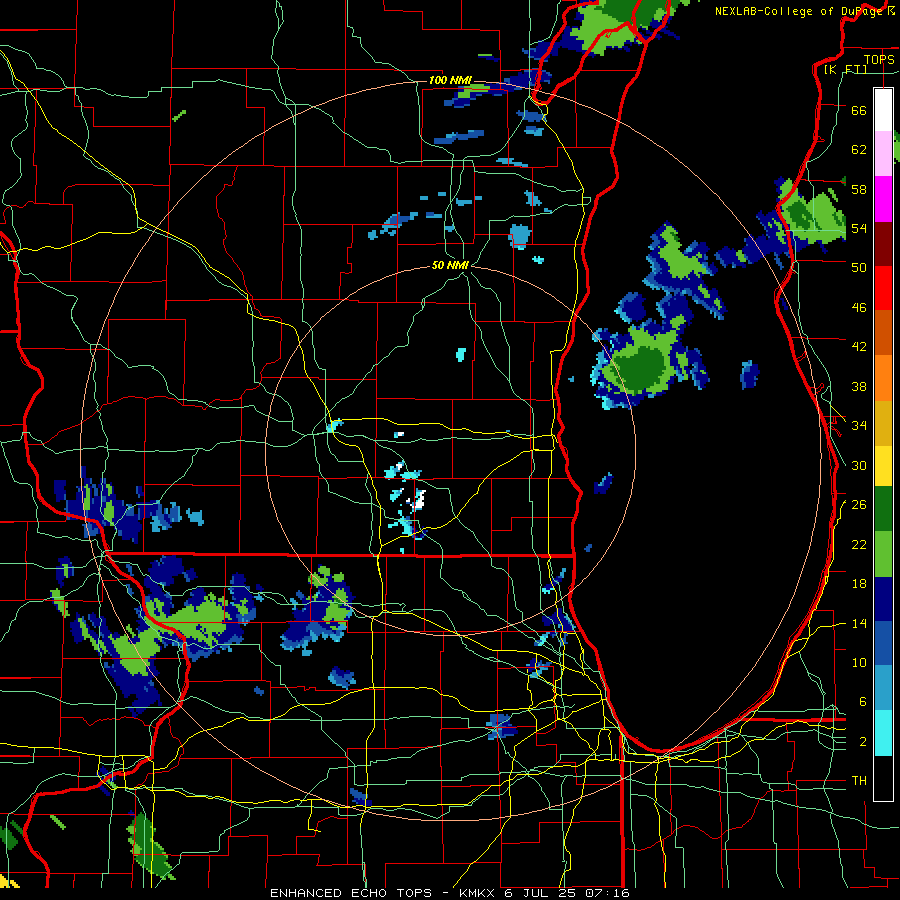Image resolution: width=900 pixels, height=900 pixels.
Task: Click the bright yellow legend swatch
Action: coord(883,465)
